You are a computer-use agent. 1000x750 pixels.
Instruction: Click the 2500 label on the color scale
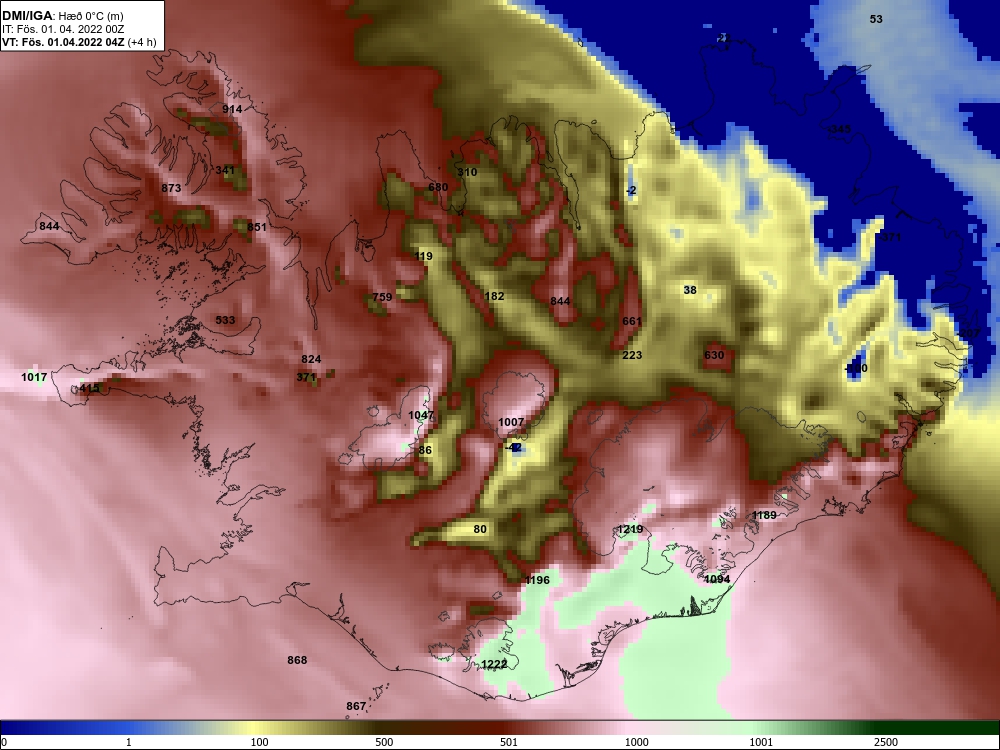pos(886,742)
